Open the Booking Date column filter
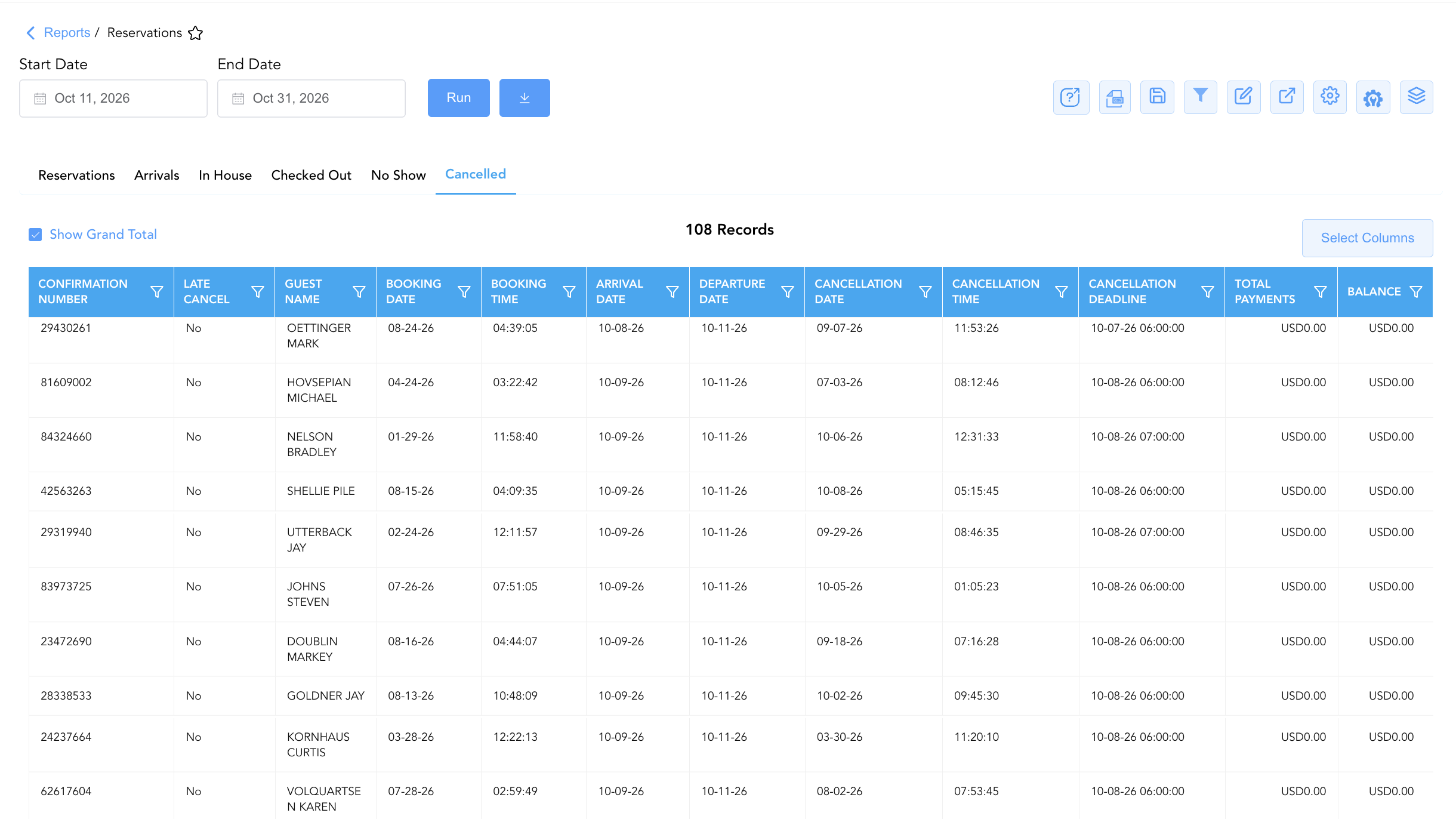This screenshot has height=819, width=1456. pyautogui.click(x=464, y=292)
